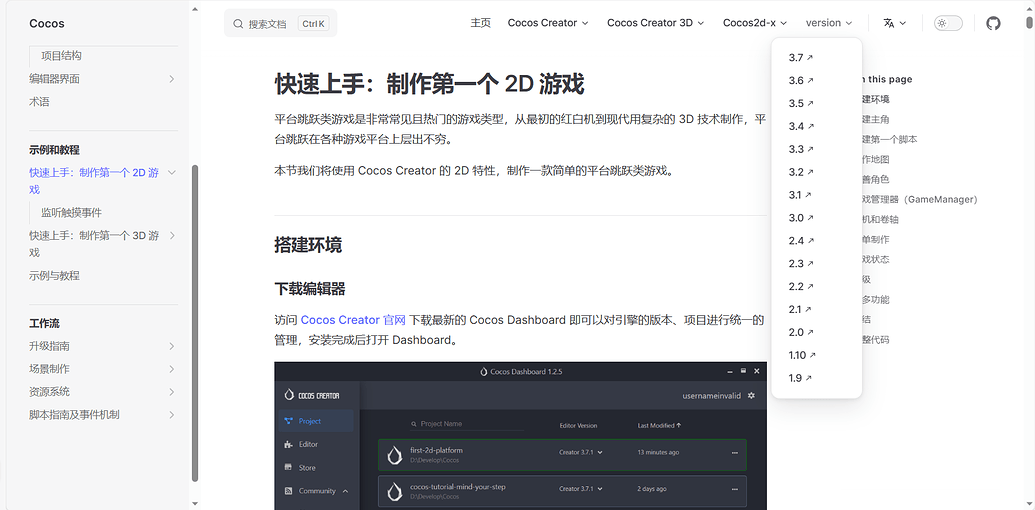Click Creator 3.7.1 dropdown for first-2d-platform
Viewport: 1035px width, 510px height.
click(x=581, y=453)
